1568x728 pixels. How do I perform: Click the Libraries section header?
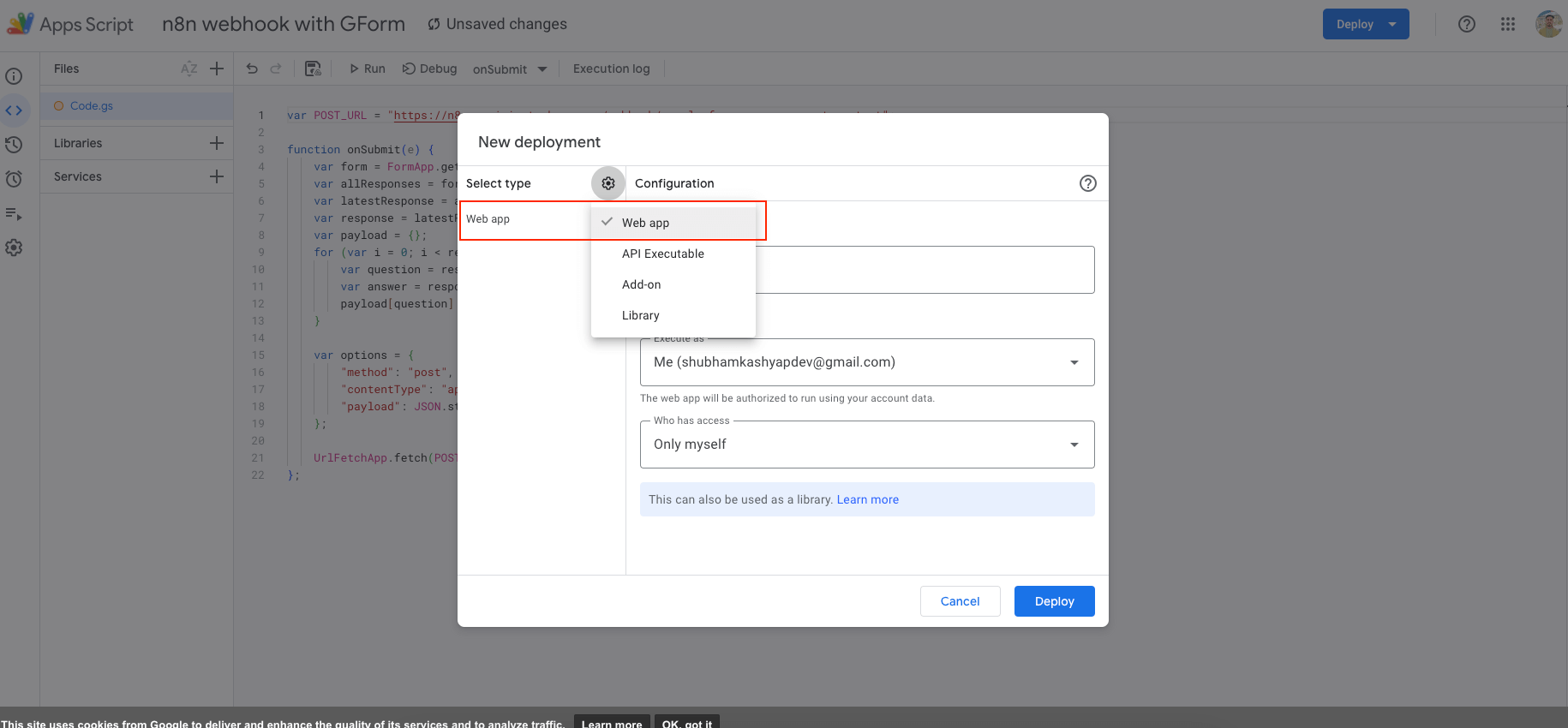tap(78, 143)
